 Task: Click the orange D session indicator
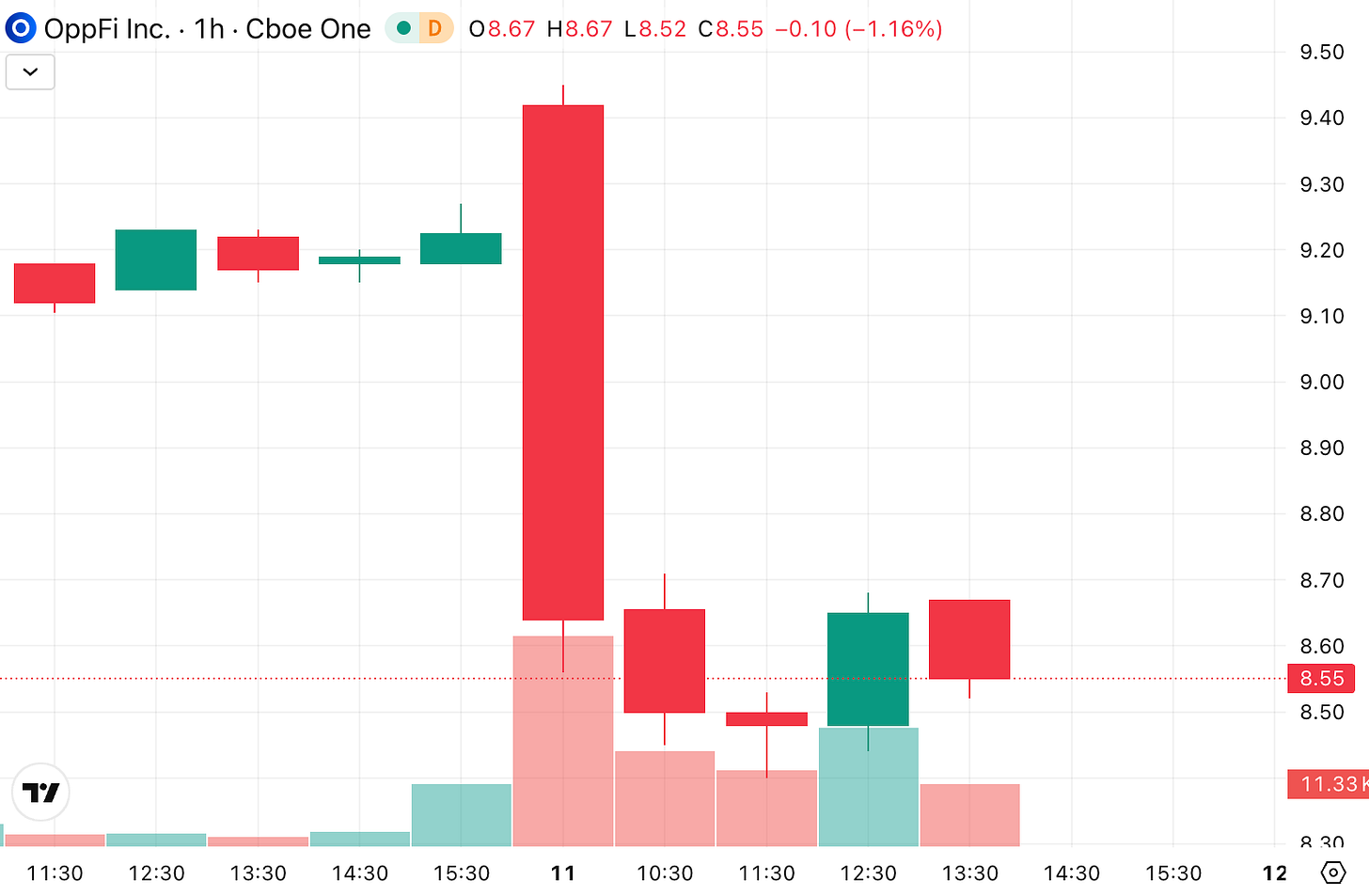434,29
